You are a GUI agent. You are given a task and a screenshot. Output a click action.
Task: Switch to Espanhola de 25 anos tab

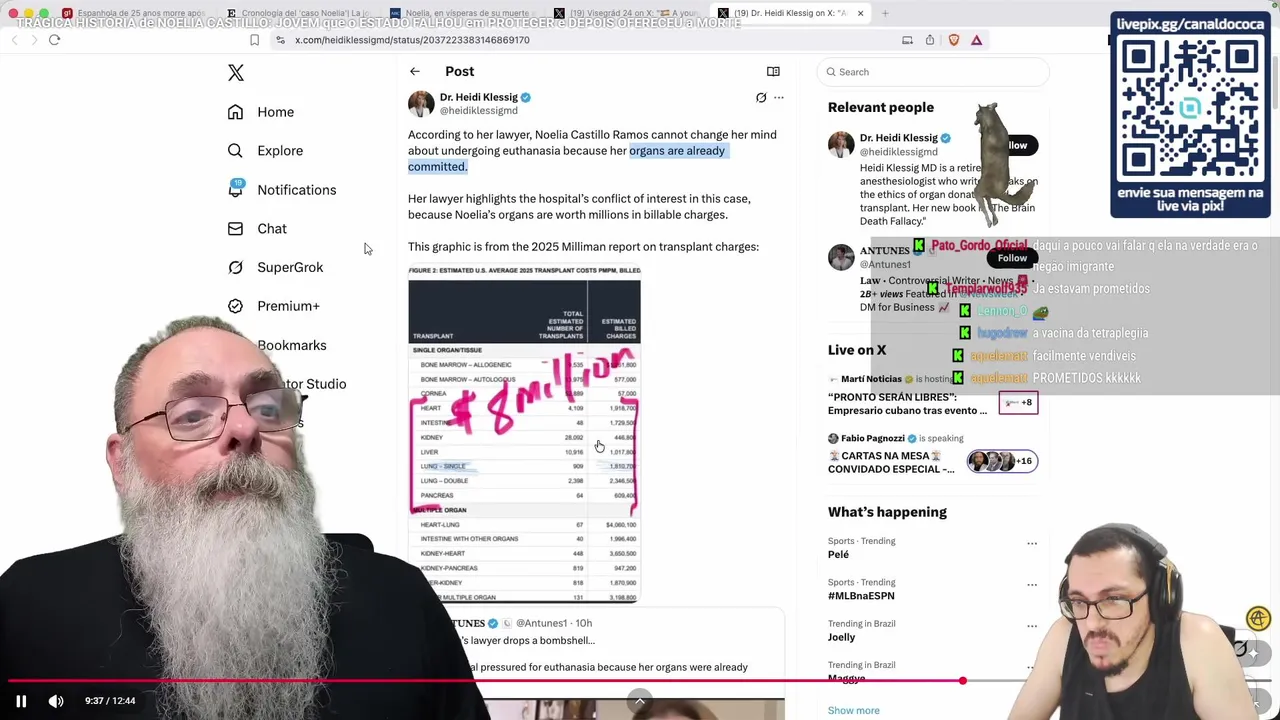point(134,13)
